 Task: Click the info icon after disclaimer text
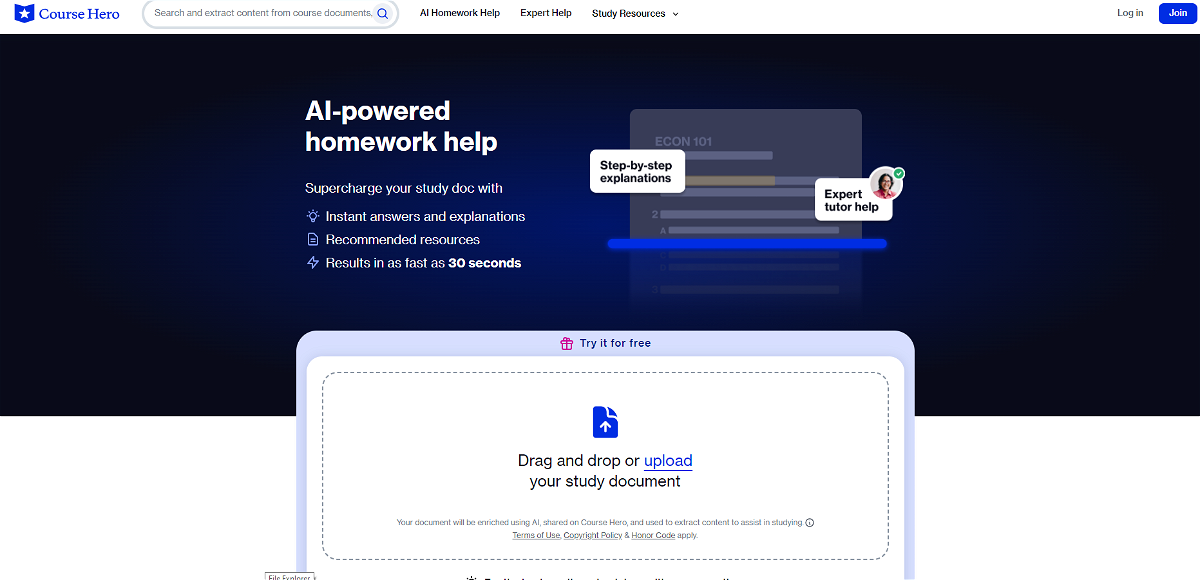point(810,522)
